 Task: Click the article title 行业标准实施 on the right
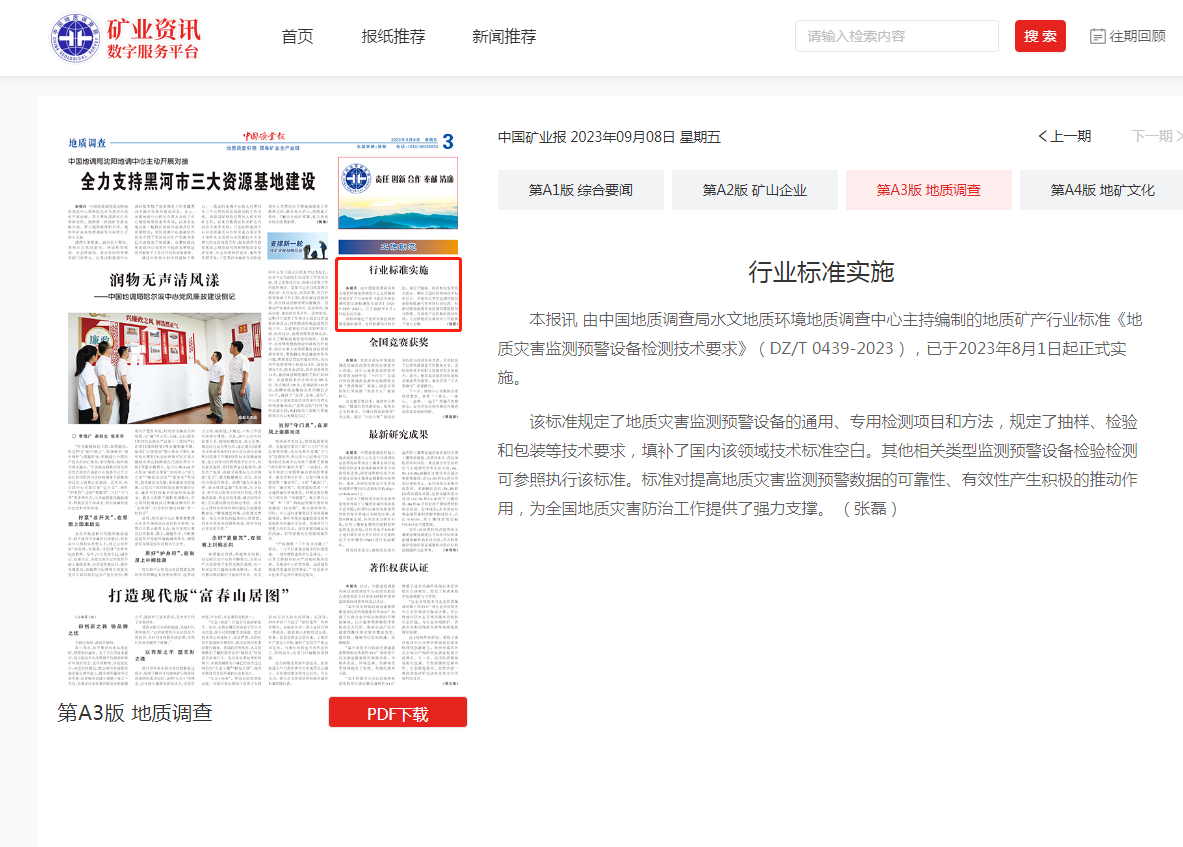821,272
